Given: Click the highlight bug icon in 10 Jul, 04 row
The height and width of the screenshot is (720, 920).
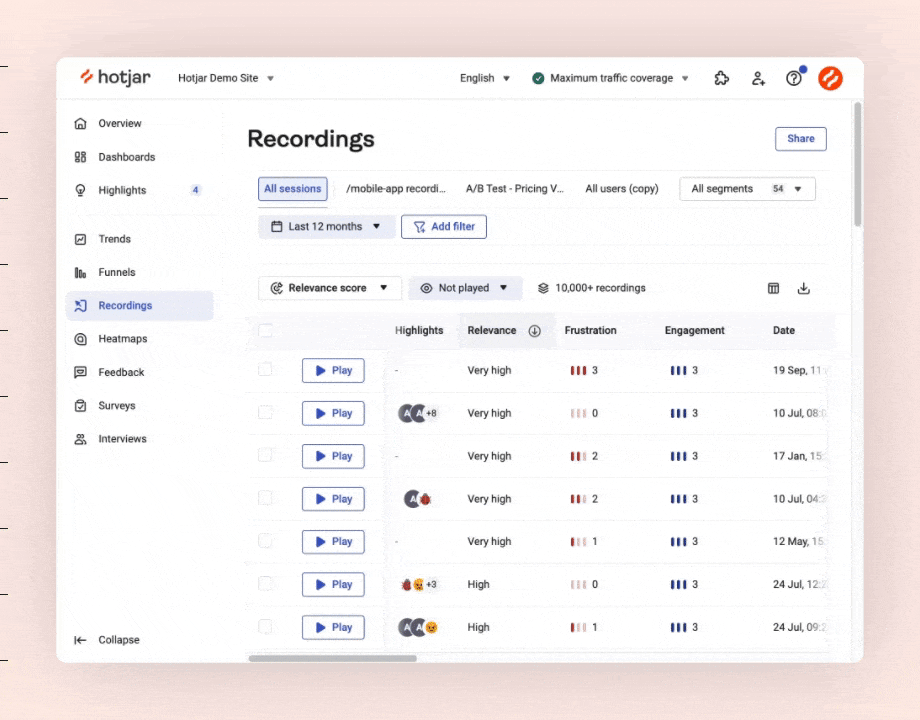Looking at the screenshot, I should tap(425, 499).
